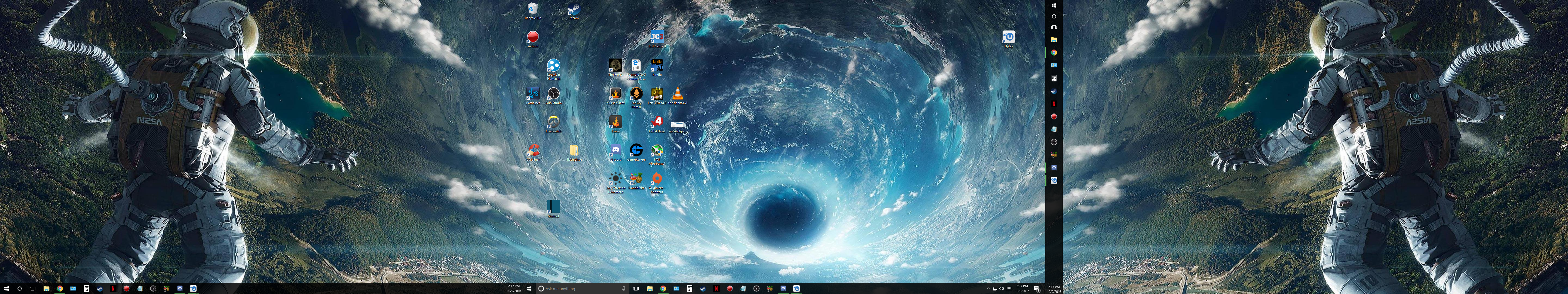Open the OBS Studio desktop shortcut
The height and width of the screenshot is (294, 1568).
[553, 96]
